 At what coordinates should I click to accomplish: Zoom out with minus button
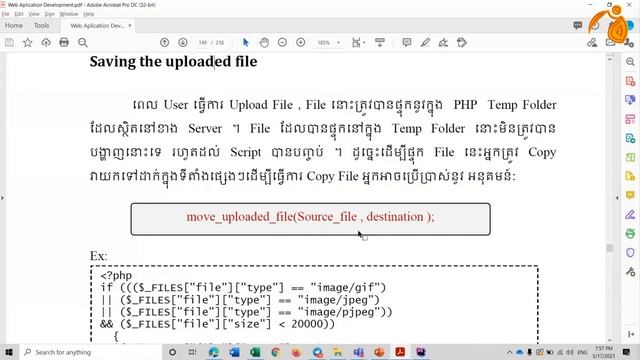click(x=282, y=42)
